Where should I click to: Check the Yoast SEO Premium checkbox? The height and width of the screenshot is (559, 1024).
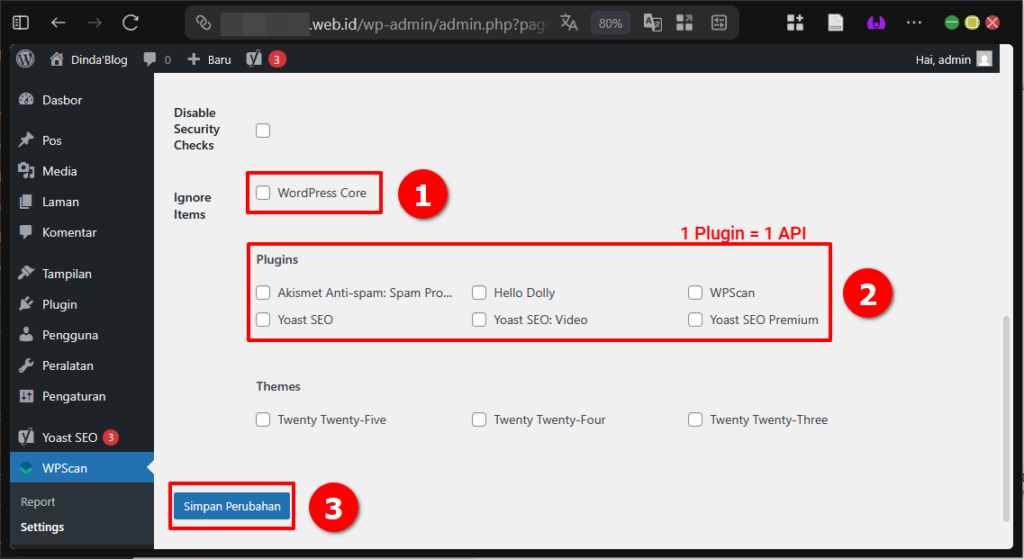pos(695,319)
